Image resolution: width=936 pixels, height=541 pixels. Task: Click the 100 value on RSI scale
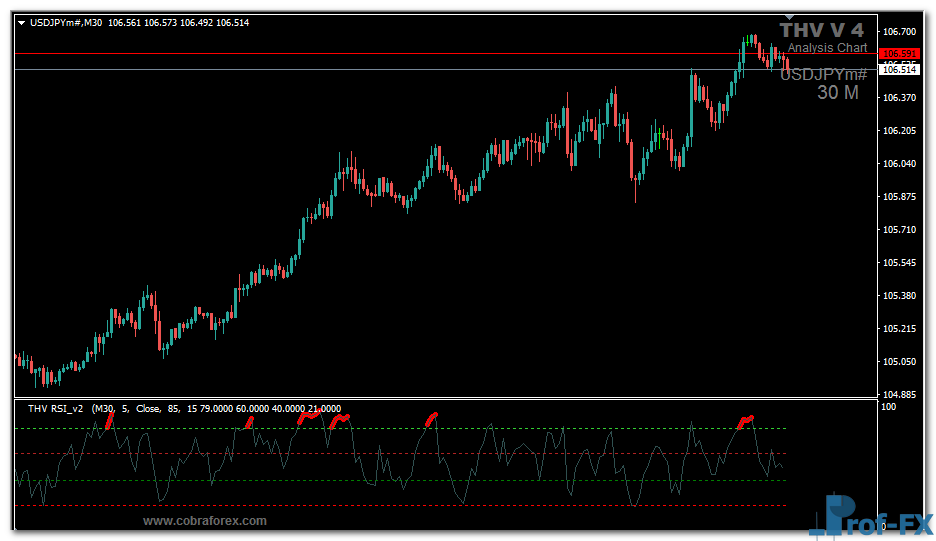[888, 407]
